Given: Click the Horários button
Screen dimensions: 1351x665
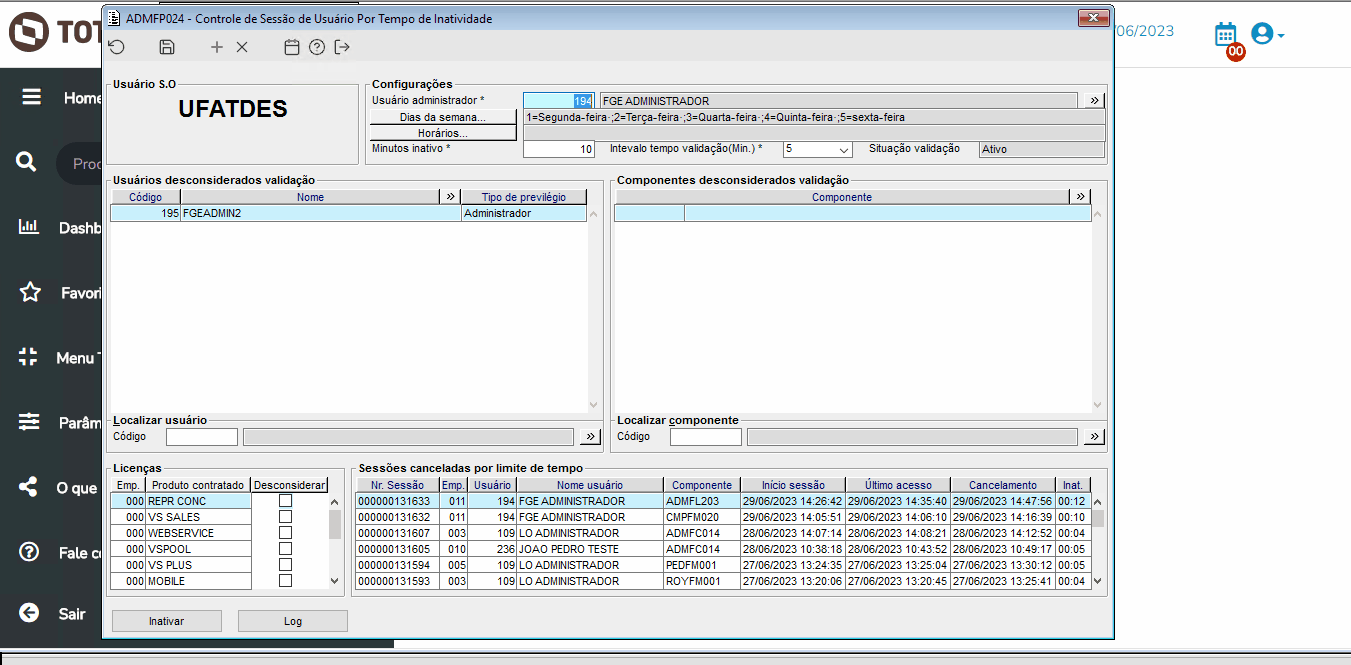Looking at the screenshot, I should coord(443,133).
